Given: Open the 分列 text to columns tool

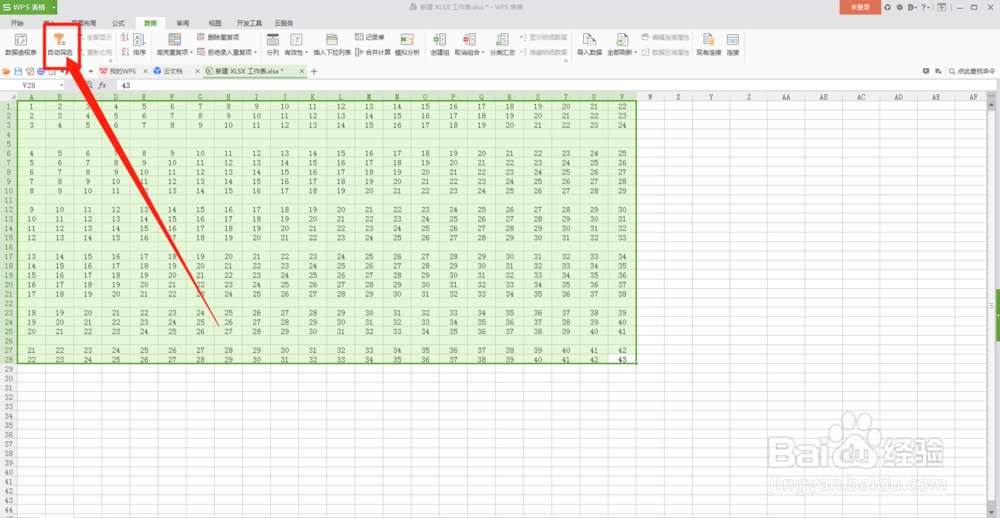Looking at the screenshot, I should [273, 45].
